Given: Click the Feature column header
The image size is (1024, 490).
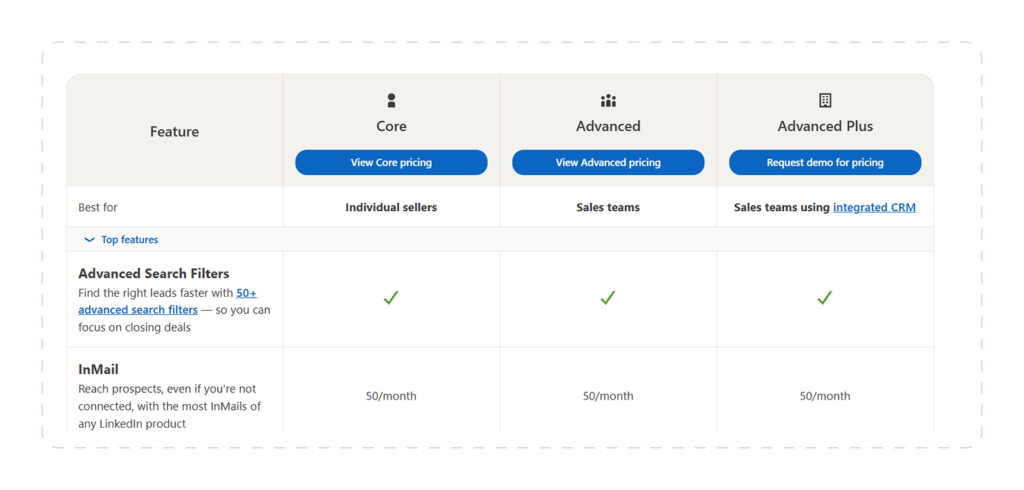Looking at the screenshot, I should (x=174, y=131).
